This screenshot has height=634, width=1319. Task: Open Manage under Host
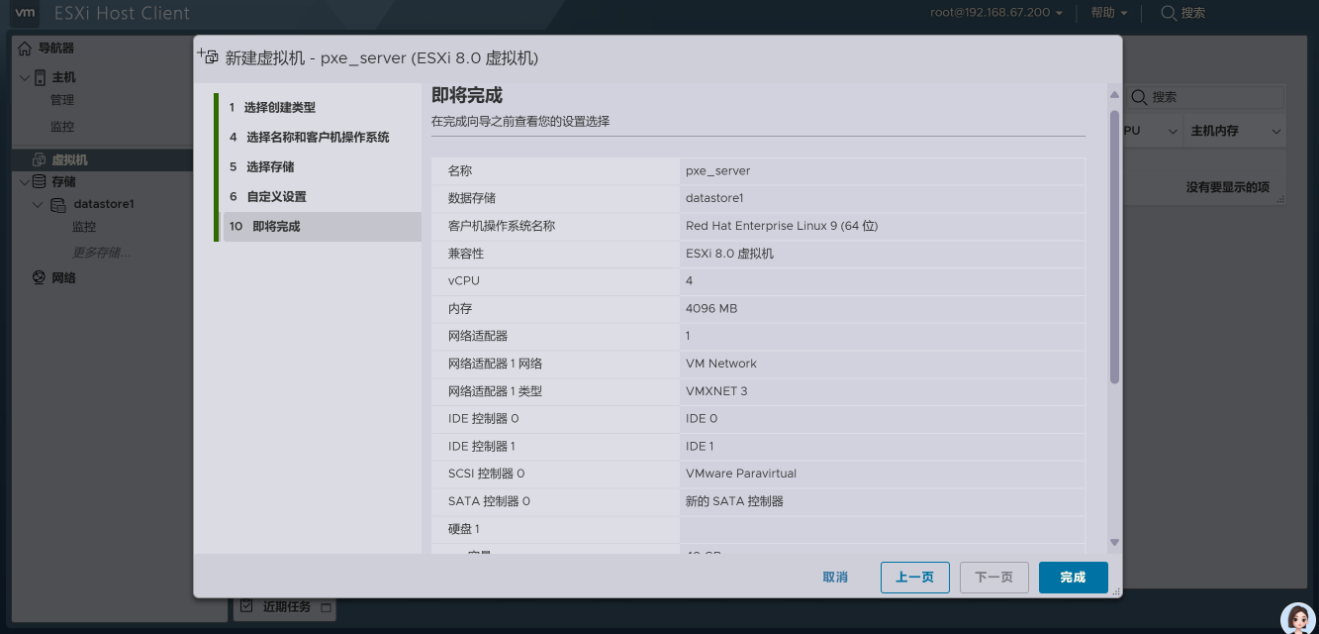62,100
